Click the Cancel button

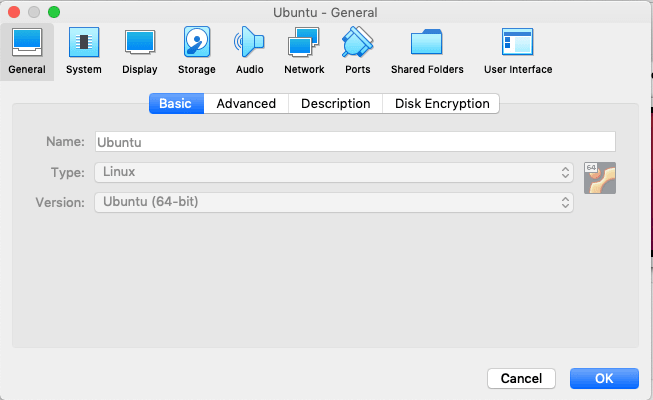pyautogui.click(x=521, y=378)
